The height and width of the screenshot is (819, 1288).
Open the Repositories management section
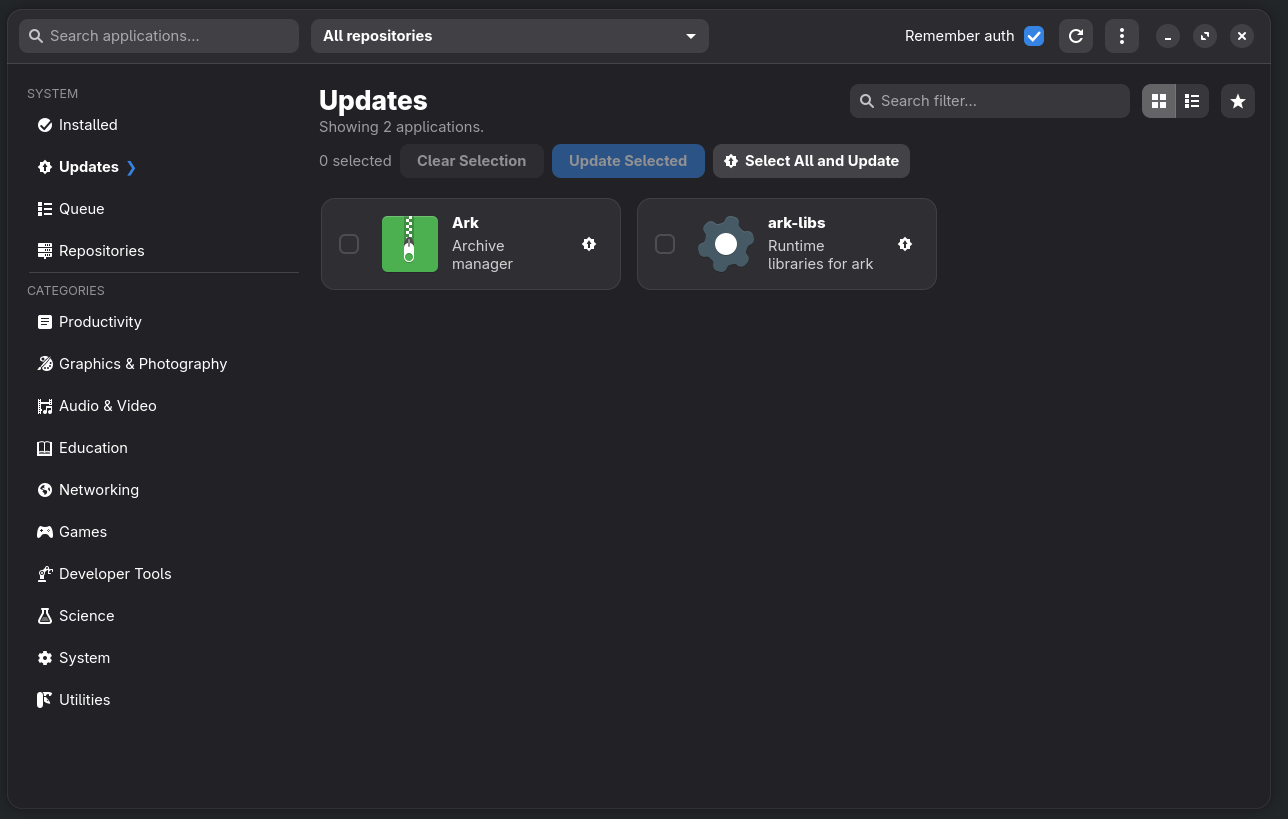(x=101, y=250)
